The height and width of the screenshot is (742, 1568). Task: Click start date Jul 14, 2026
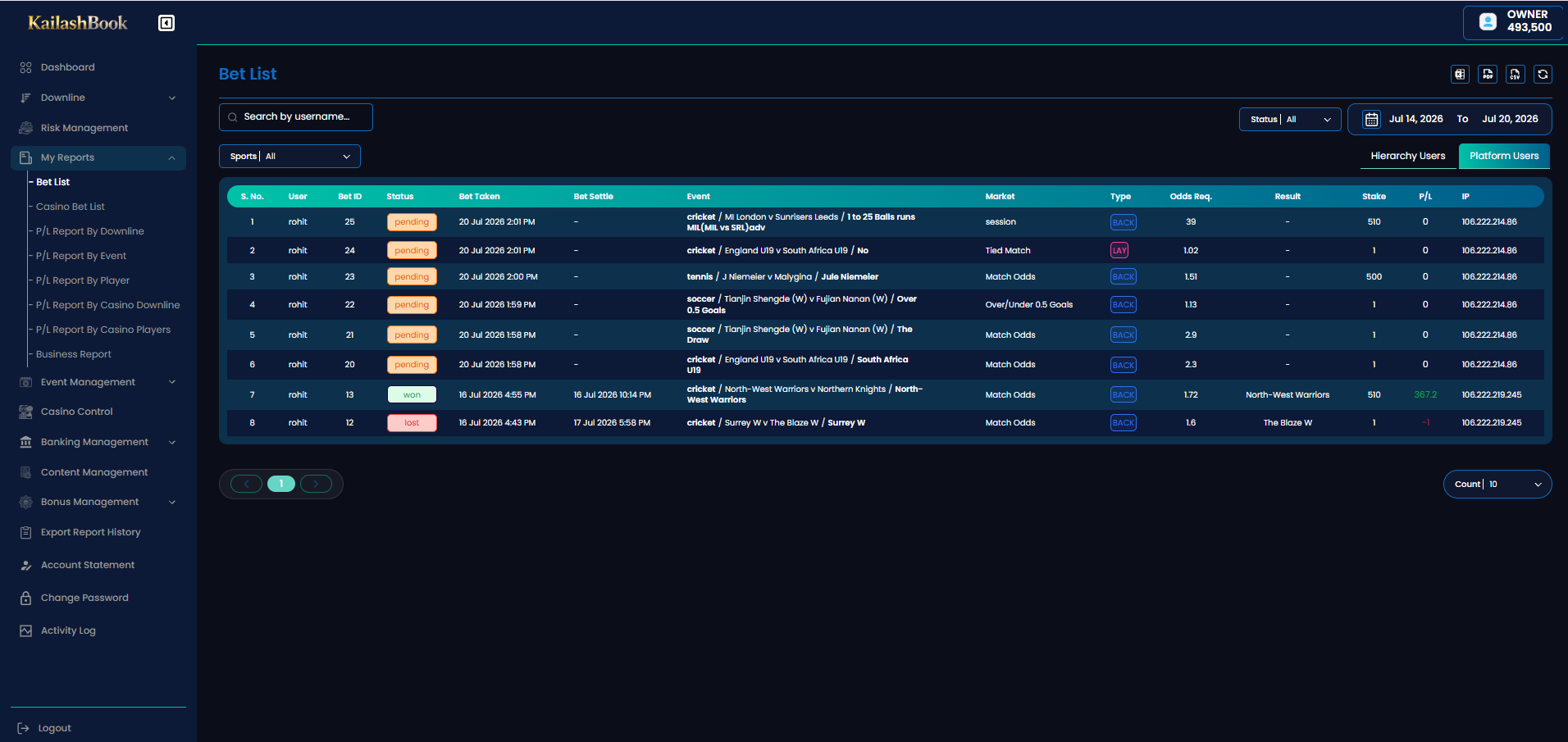(x=1416, y=119)
